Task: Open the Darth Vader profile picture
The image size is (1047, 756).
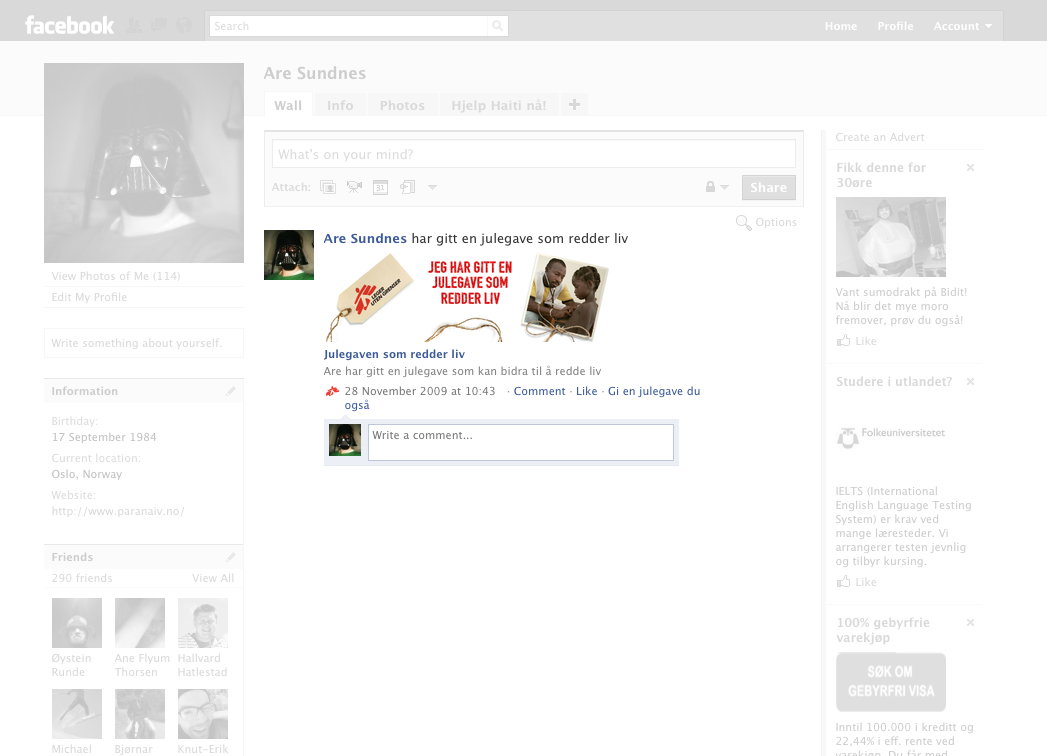Action: 144,163
